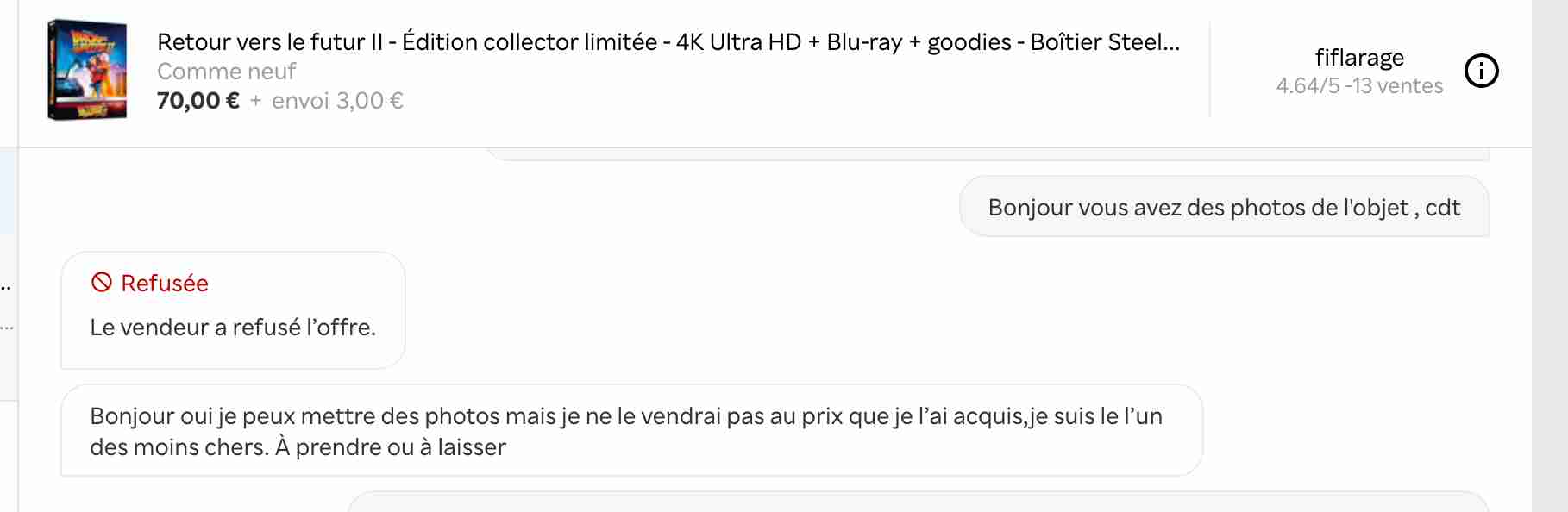Click the upper truncated ellipsis in the left sidebar

6,287
